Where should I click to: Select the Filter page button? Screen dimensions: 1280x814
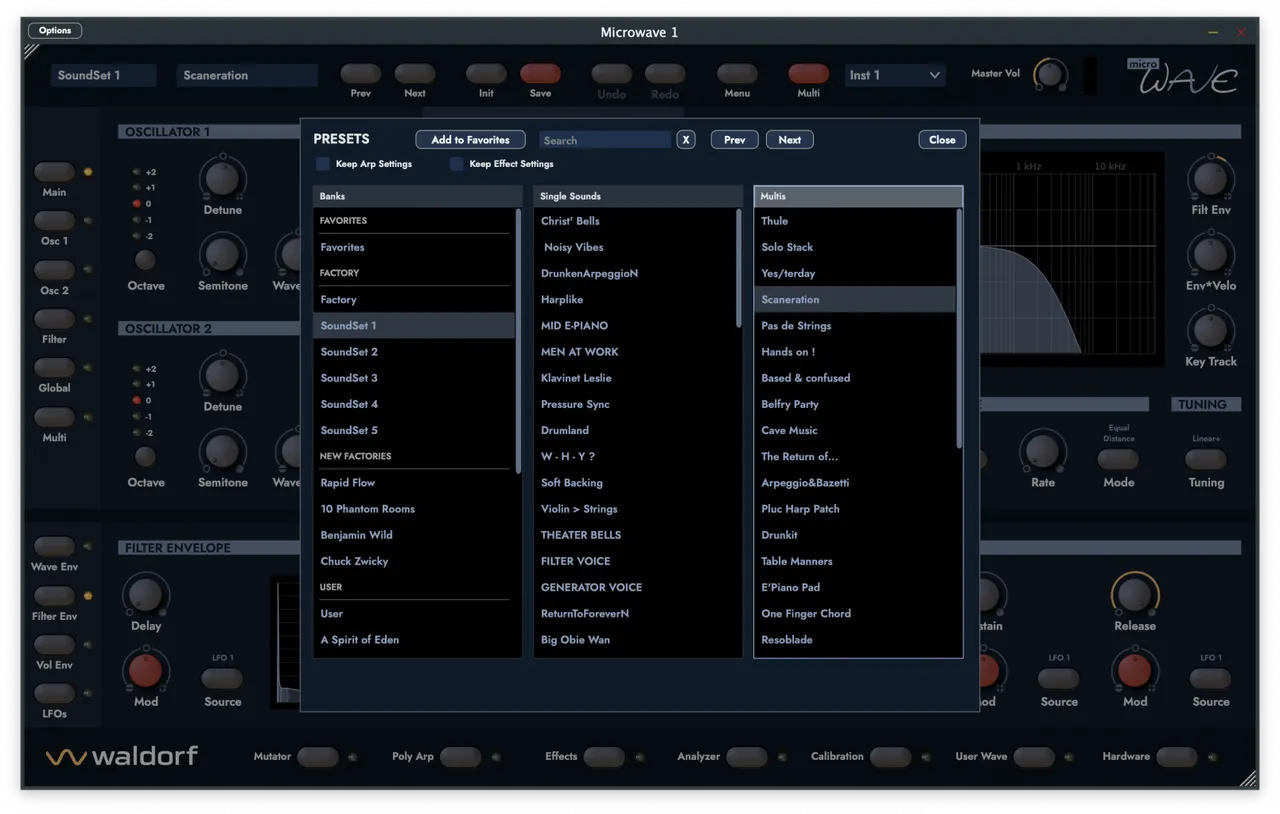(x=54, y=319)
